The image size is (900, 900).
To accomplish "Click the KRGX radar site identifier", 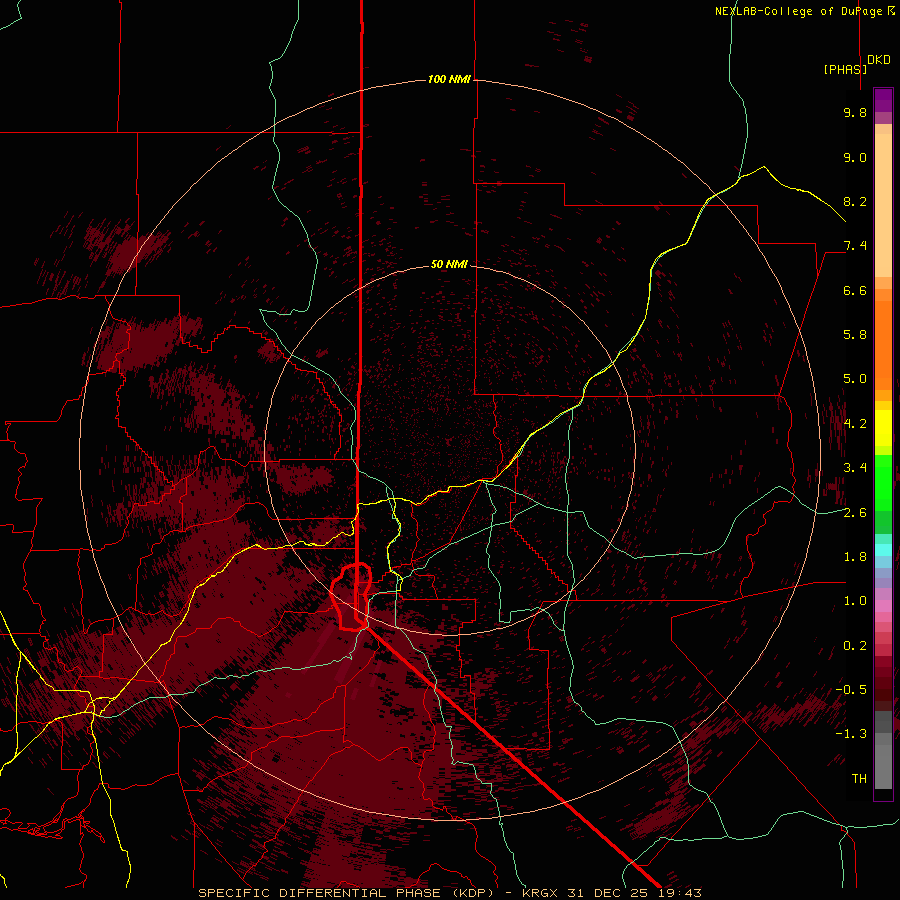I will tap(540, 893).
